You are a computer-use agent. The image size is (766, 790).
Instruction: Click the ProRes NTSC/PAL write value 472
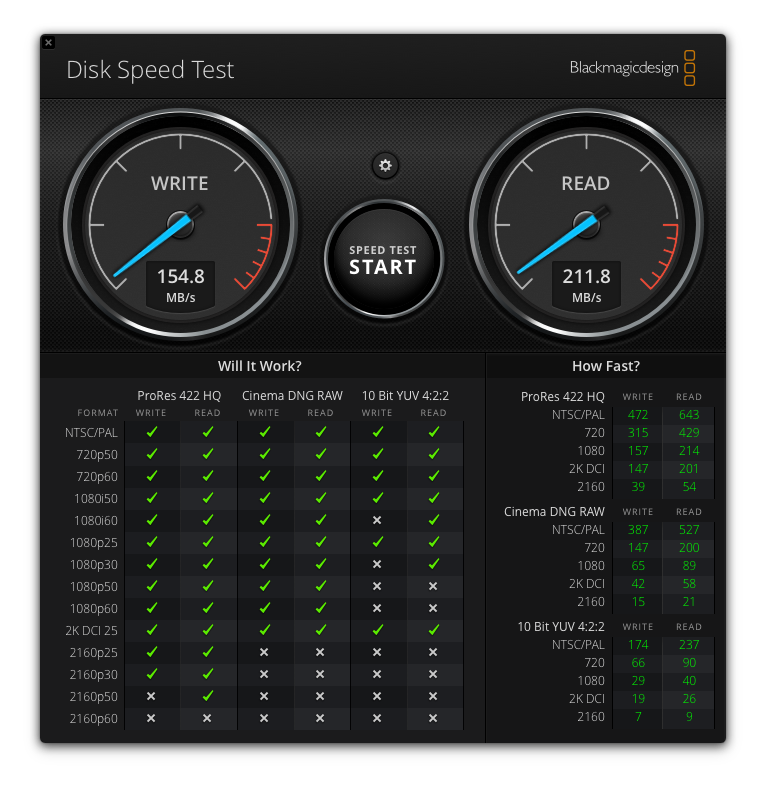[638, 415]
